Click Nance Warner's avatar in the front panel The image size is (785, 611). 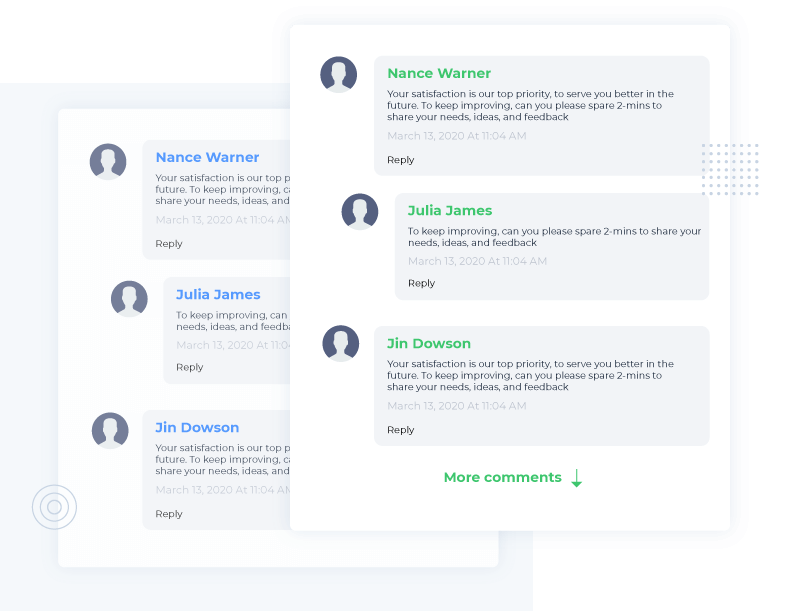click(338, 75)
